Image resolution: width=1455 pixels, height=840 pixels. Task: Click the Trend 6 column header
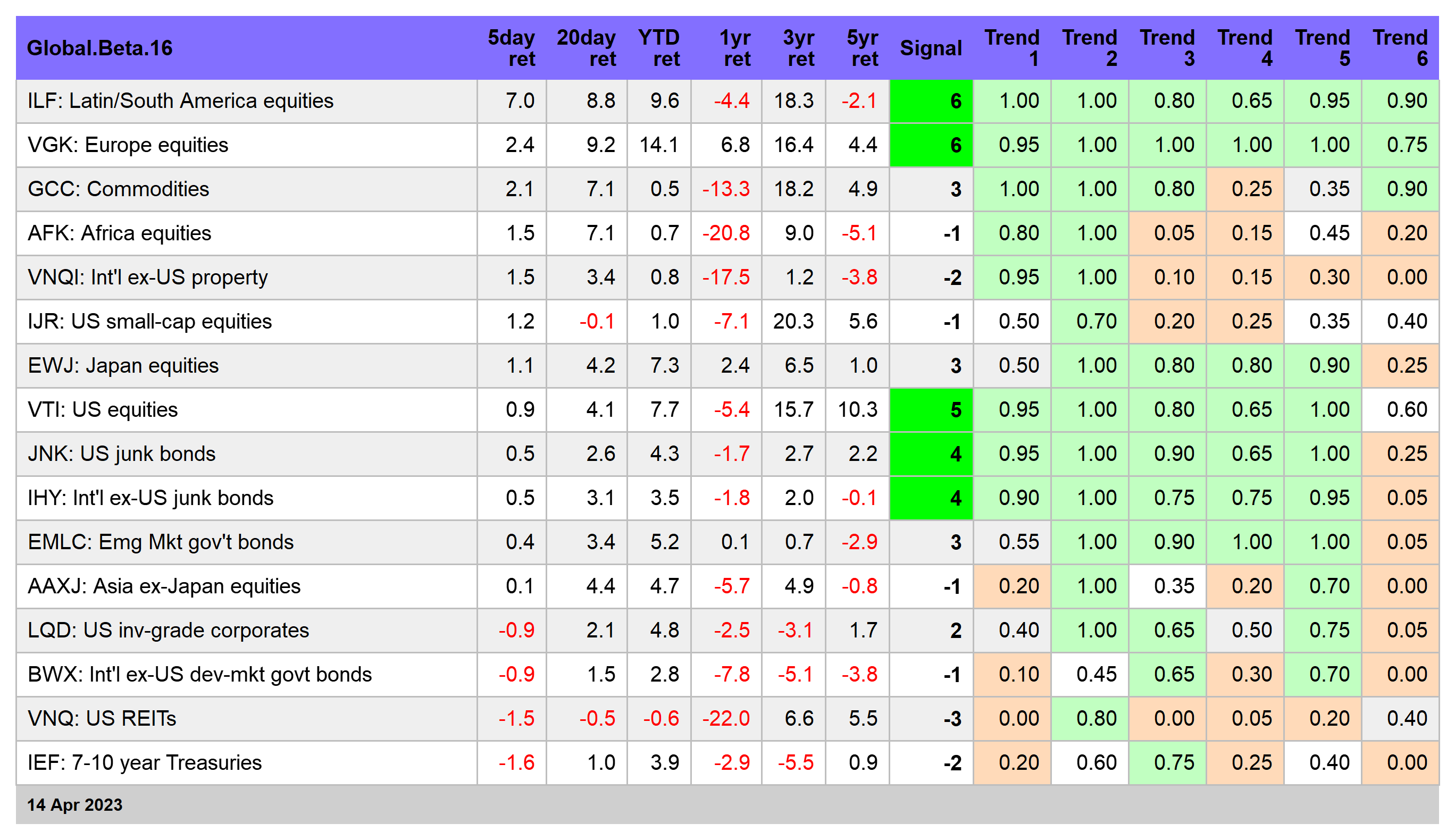[1400, 48]
